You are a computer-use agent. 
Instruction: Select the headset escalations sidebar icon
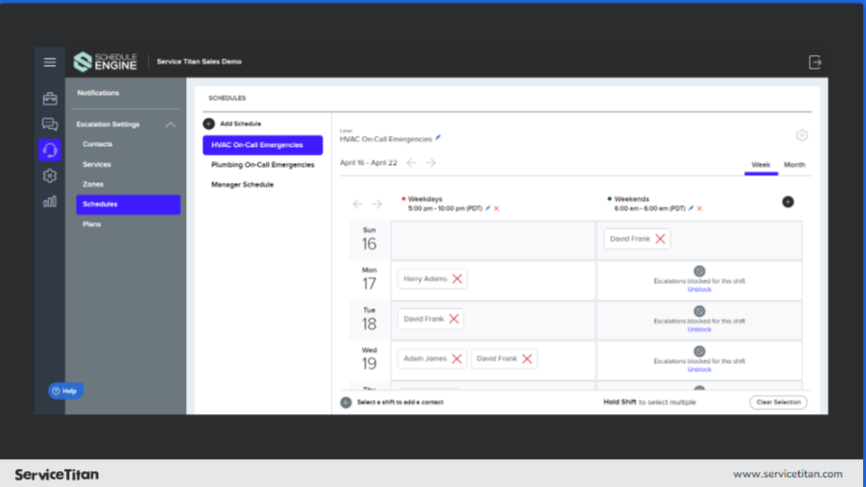pos(50,150)
